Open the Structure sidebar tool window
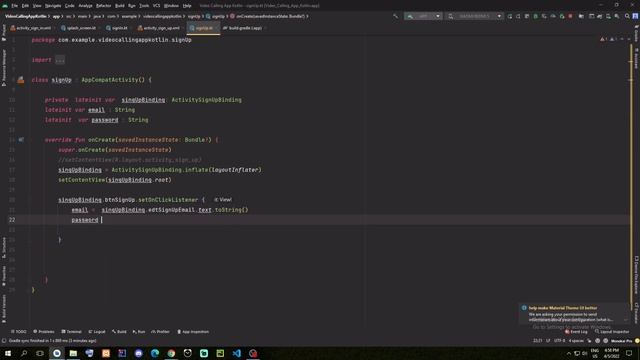Viewport: 640px width, 360px height. pyautogui.click(x=4, y=248)
